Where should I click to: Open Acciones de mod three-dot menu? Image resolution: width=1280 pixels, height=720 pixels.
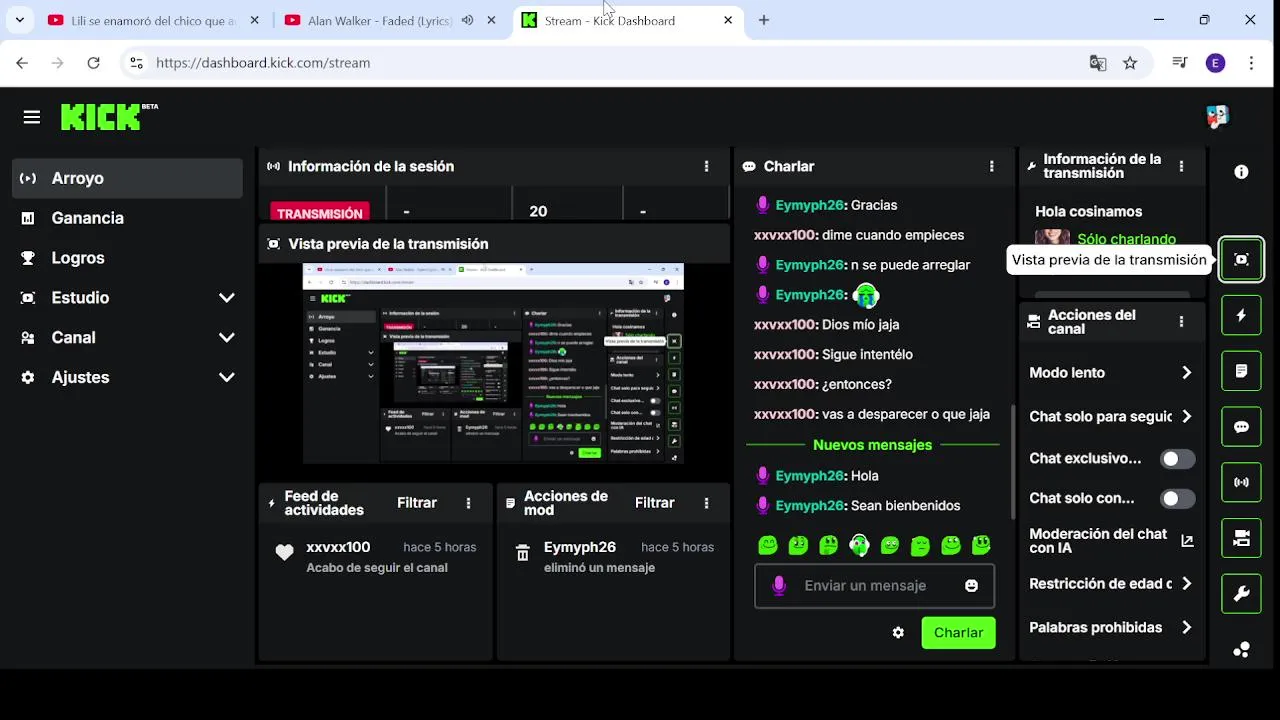pyautogui.click(x=706, y=503)
